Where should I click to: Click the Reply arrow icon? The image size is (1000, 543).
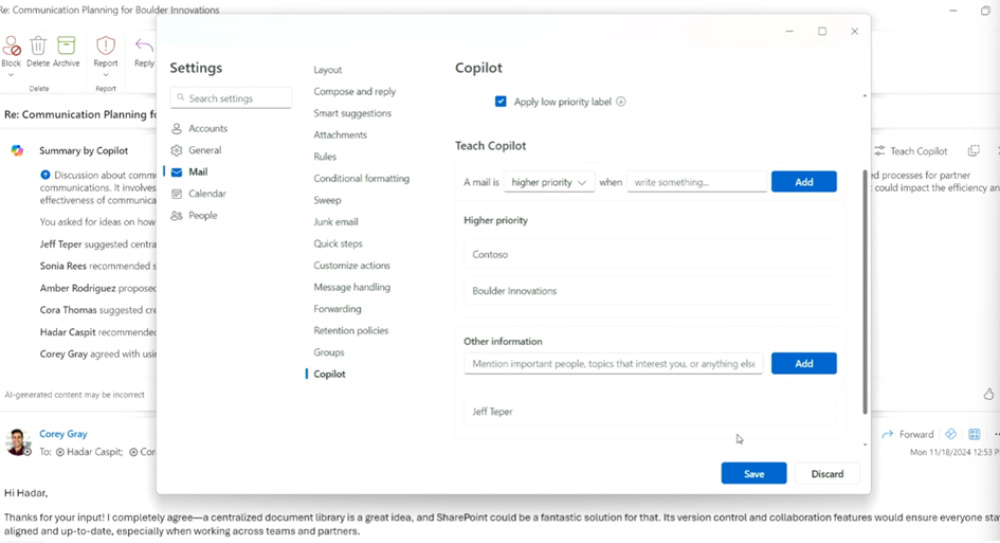145,46
